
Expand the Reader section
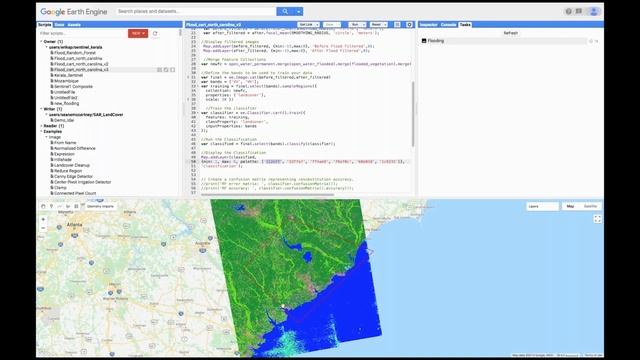[x=41, y=126]
